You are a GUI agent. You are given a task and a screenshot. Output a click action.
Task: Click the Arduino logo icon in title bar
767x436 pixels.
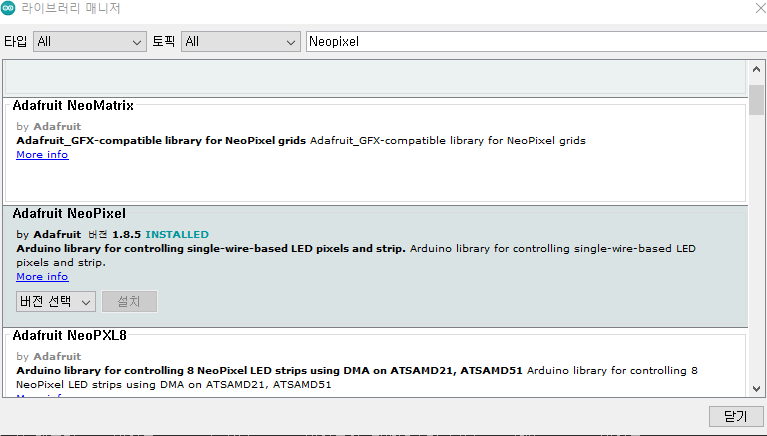point(8,8)
